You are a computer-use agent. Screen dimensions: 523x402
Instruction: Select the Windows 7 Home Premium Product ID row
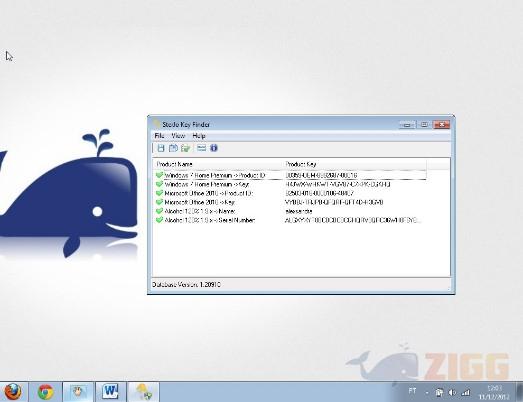pos(291,175)
